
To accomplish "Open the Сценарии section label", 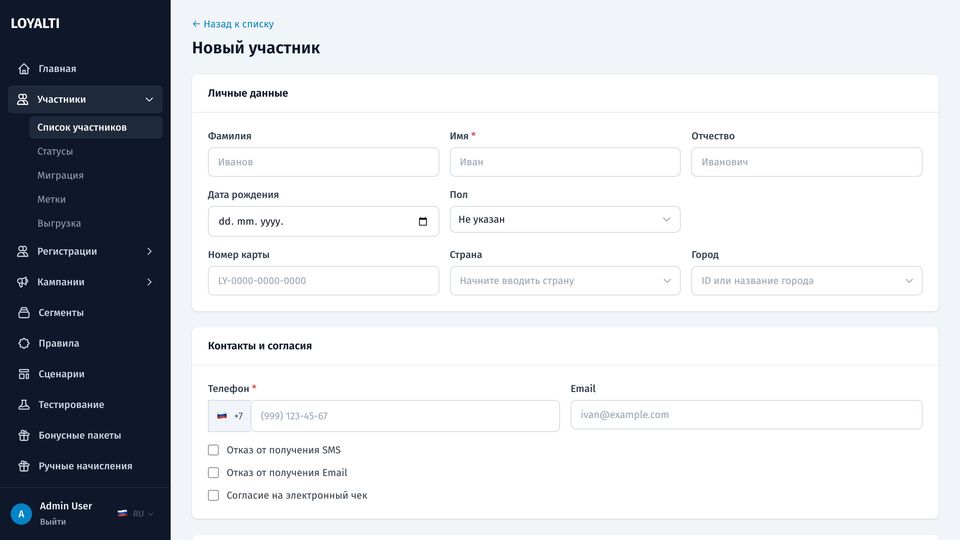I will click(61, 374).
